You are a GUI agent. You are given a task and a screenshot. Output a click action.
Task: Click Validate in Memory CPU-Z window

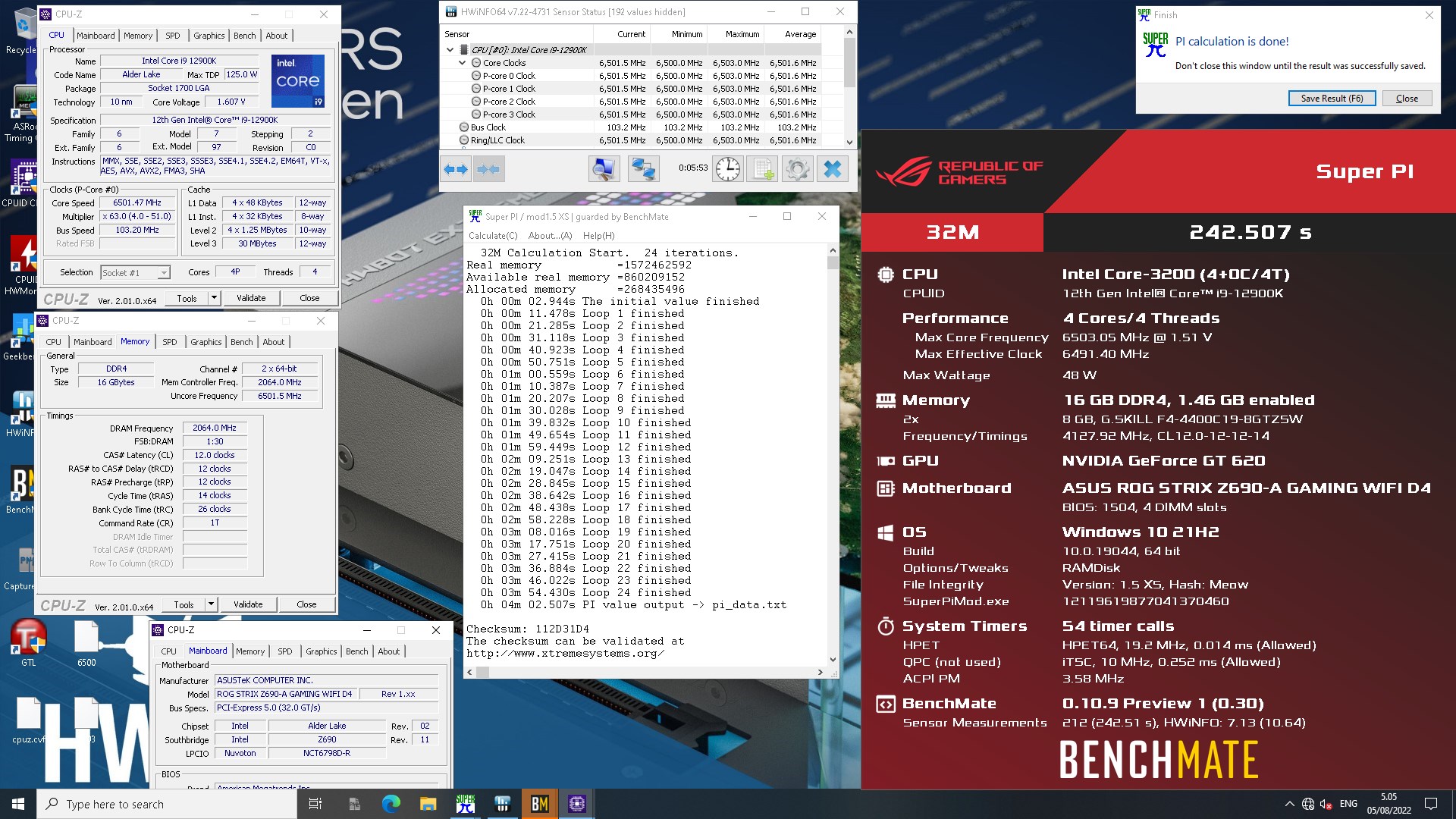point(248,604)
